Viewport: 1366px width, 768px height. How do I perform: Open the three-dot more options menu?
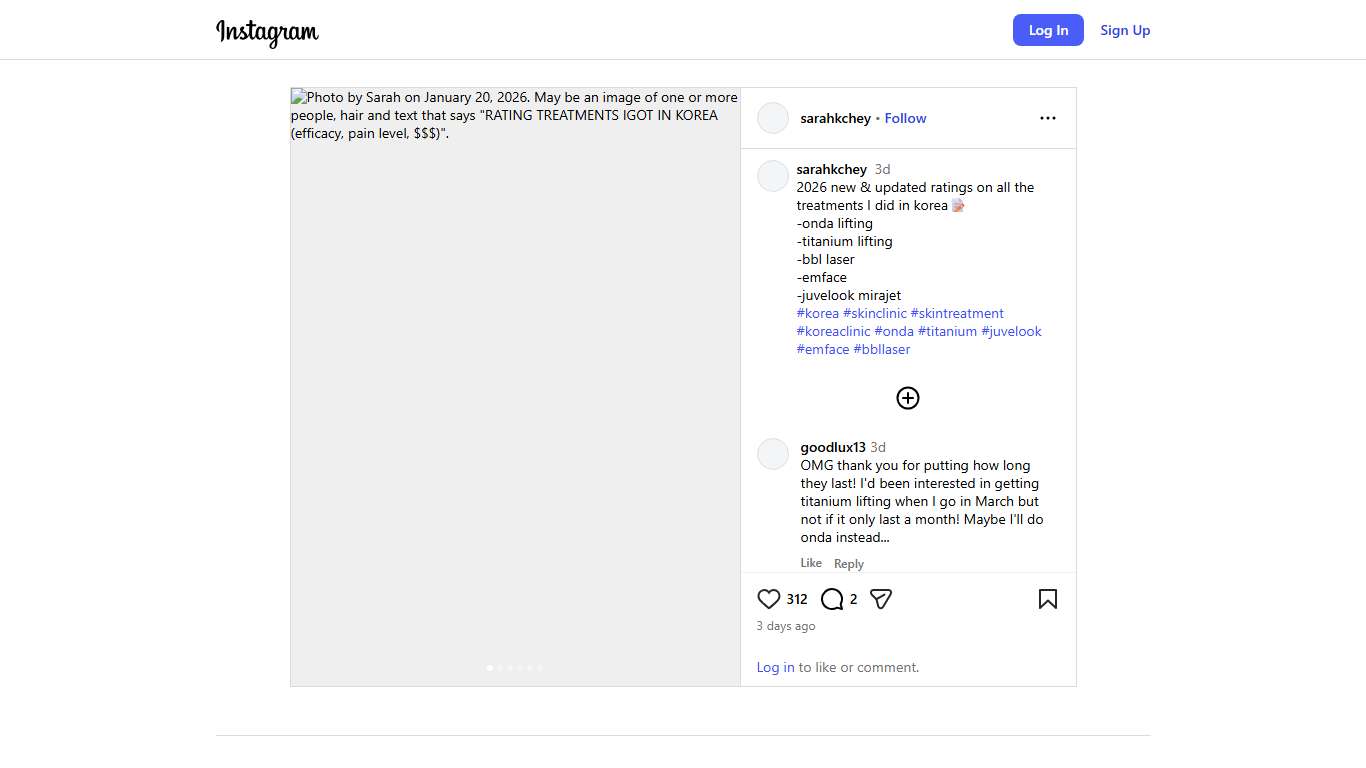[1047, 118]
